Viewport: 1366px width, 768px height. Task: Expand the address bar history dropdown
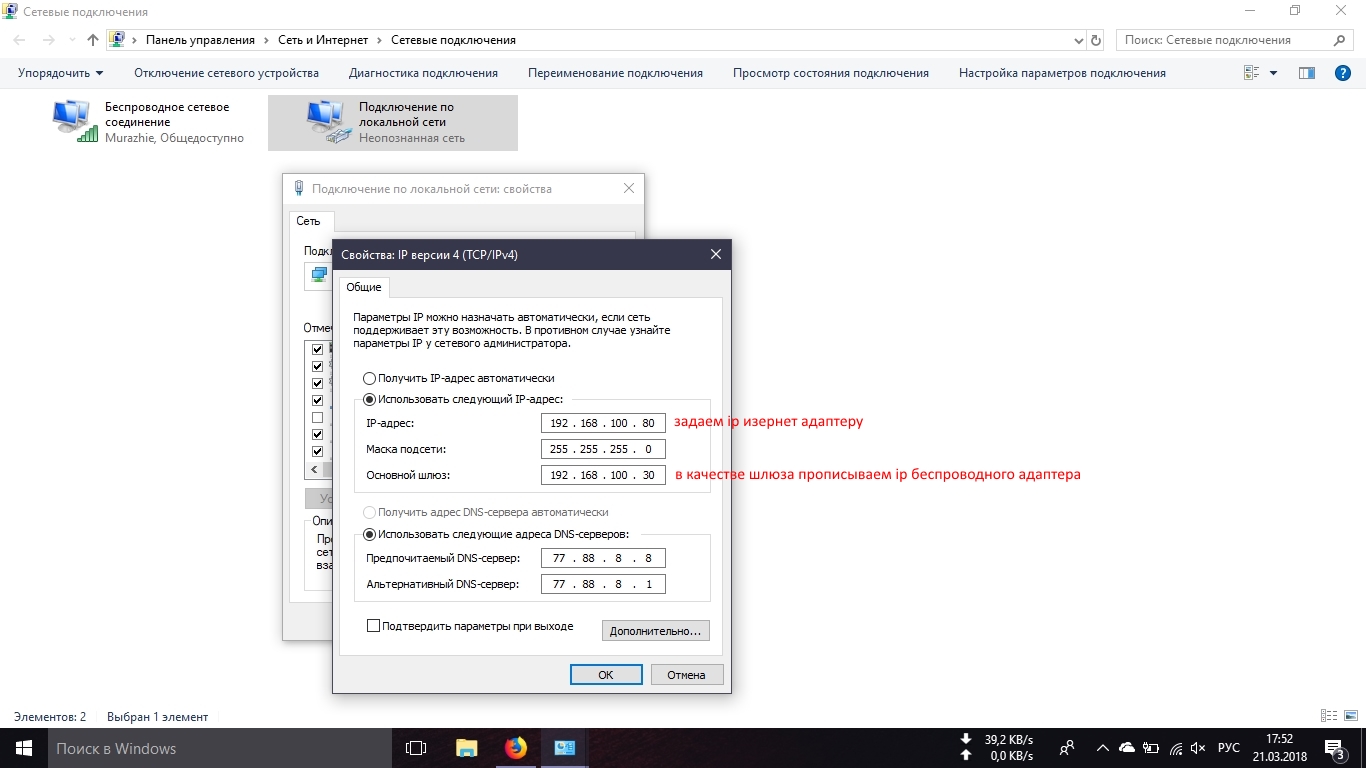click(1078, 41)
